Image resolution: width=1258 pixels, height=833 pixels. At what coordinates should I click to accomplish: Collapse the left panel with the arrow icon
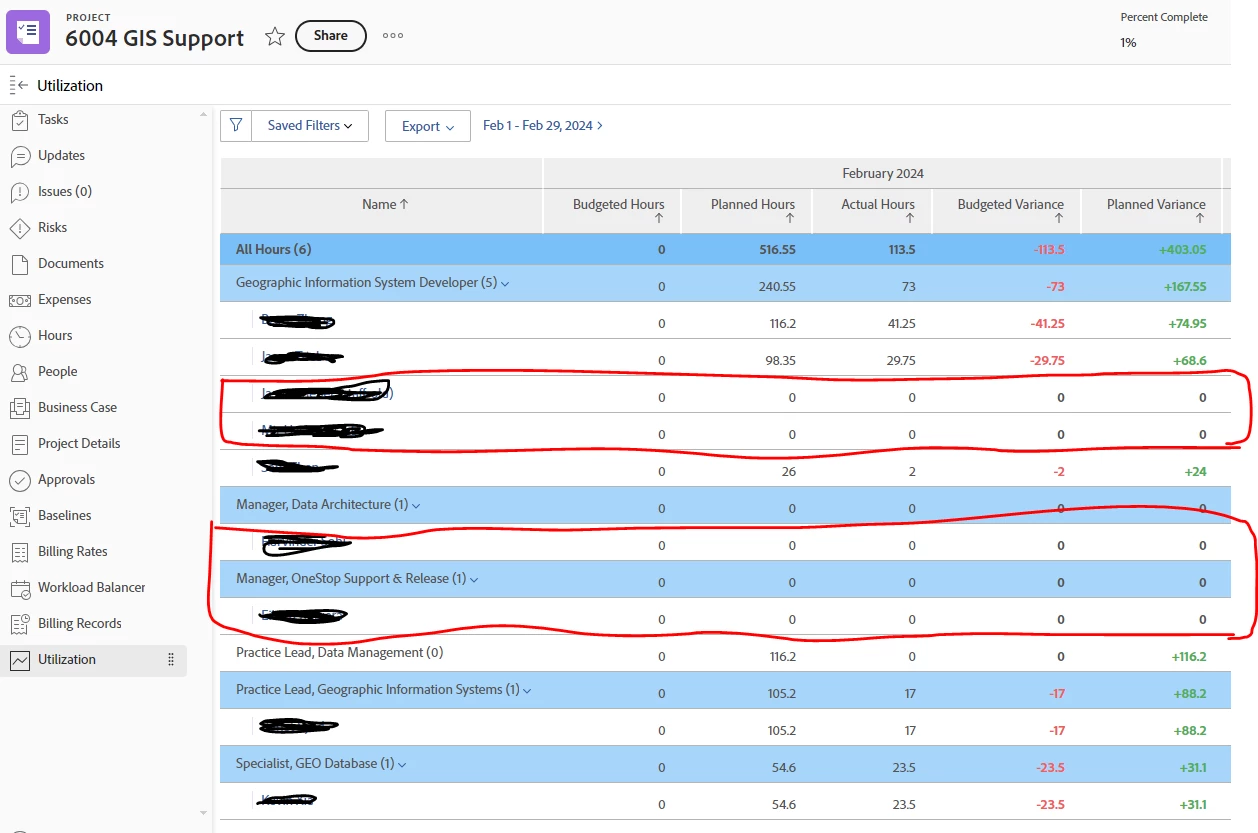coord(18,85)
